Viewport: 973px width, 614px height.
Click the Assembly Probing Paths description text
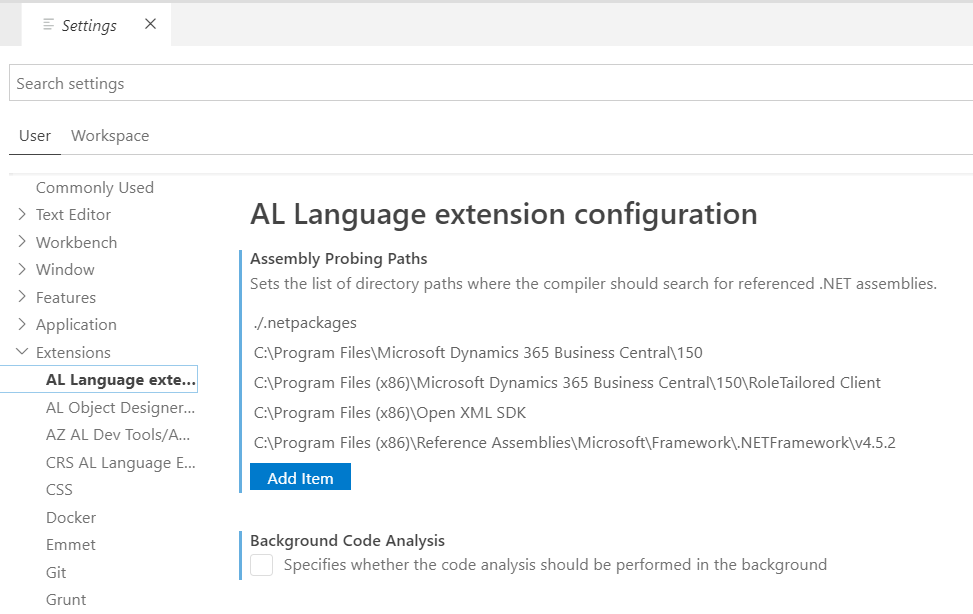pos(593,284)
